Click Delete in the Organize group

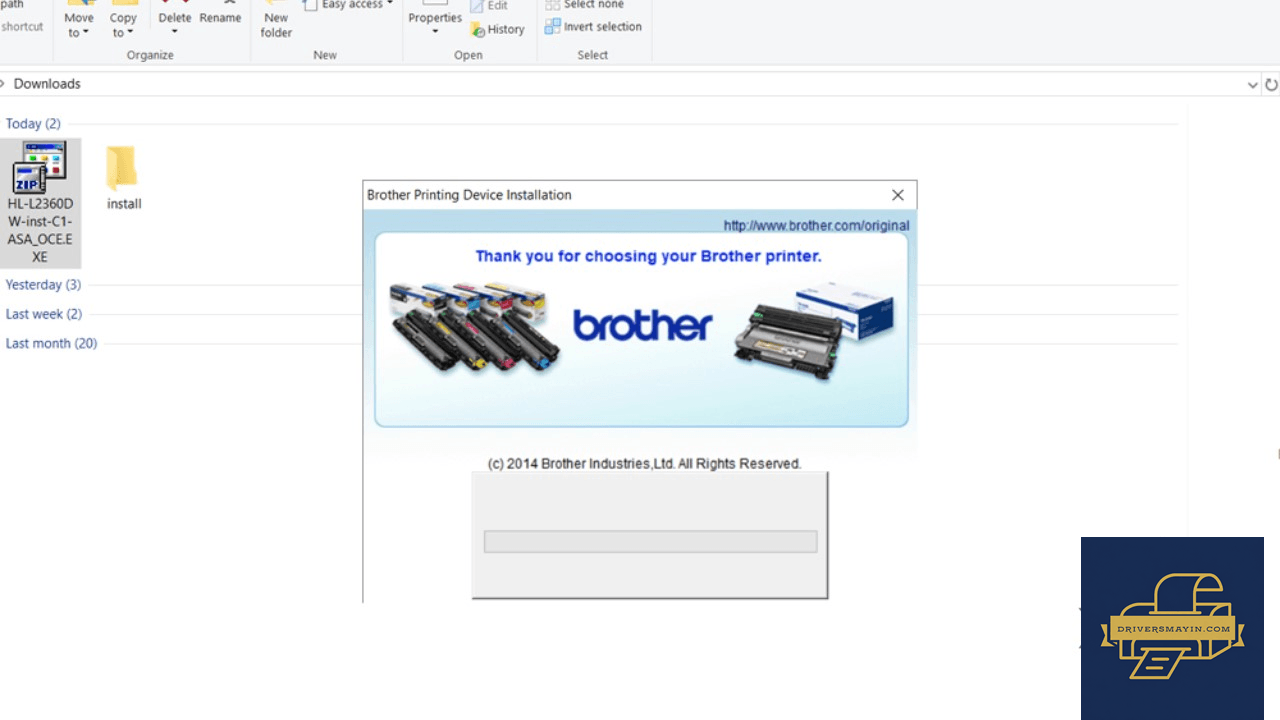click(175, 20)
